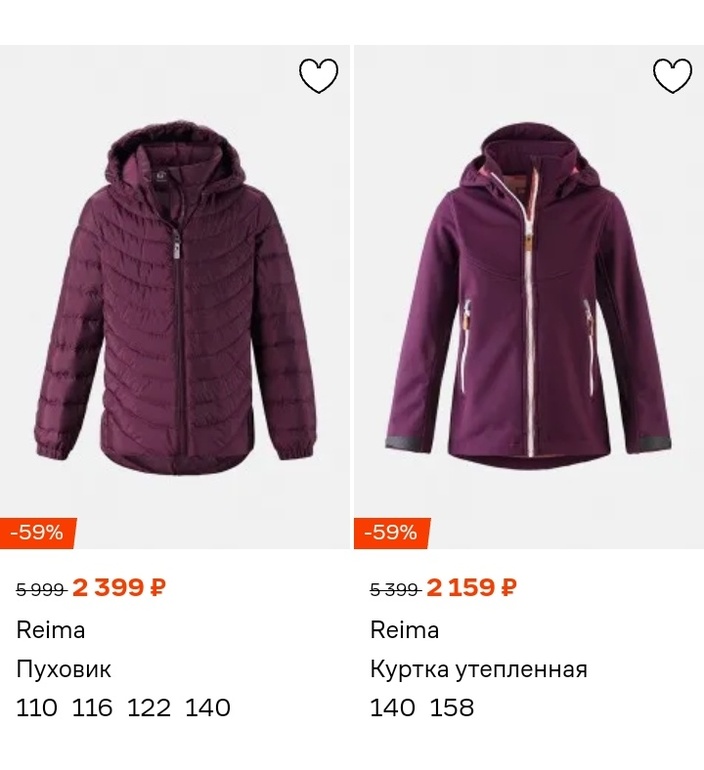The image size is (704, 770).
Task: Click the -59% badge on the down jacket
Action: [38, 533]
